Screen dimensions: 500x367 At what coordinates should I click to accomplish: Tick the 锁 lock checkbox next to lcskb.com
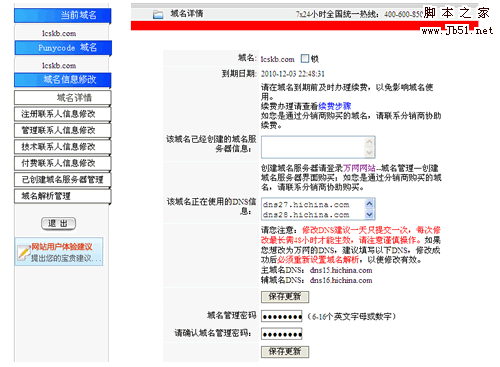point(305,59)
